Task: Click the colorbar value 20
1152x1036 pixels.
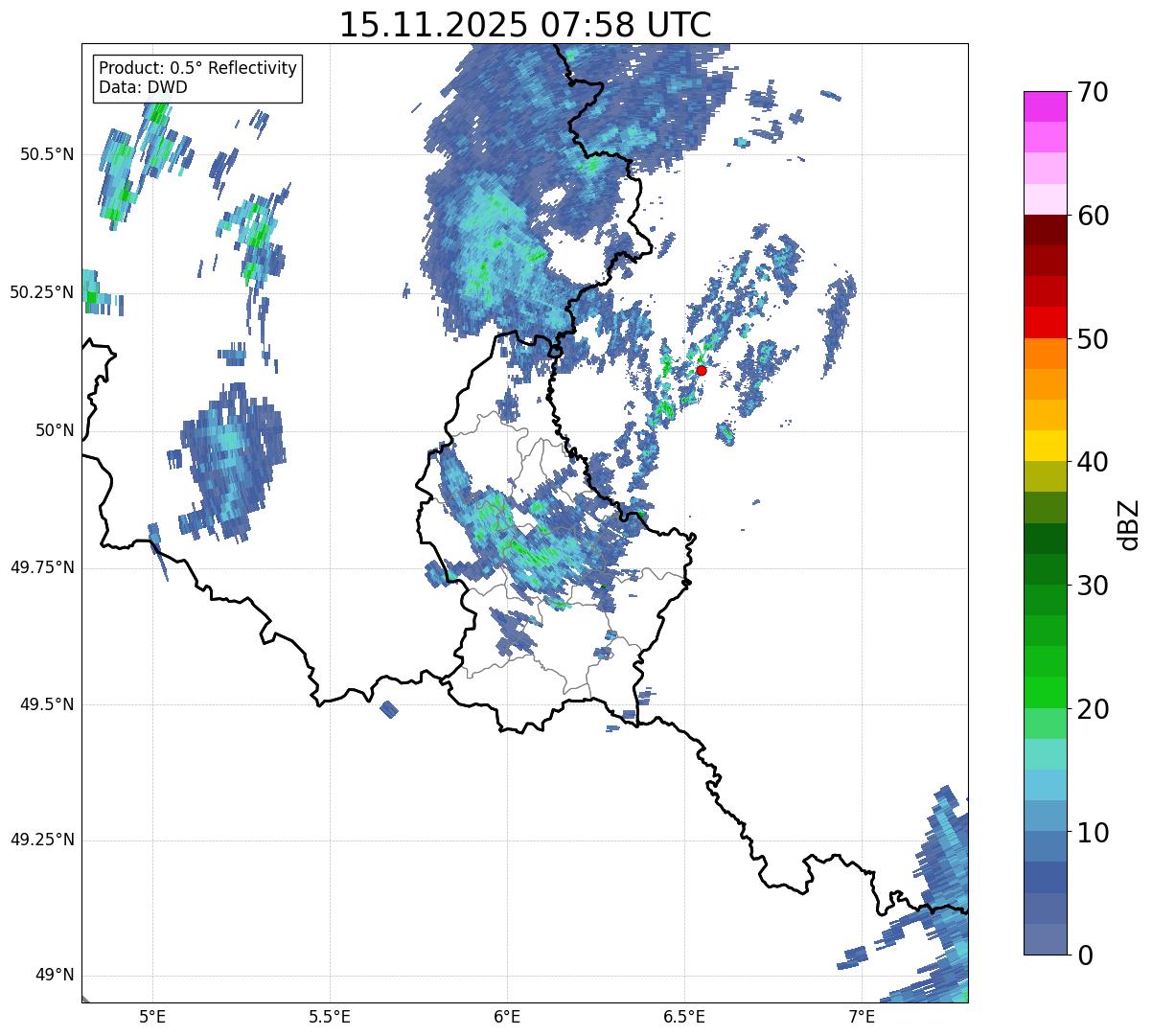Action: pos(1093,709)
